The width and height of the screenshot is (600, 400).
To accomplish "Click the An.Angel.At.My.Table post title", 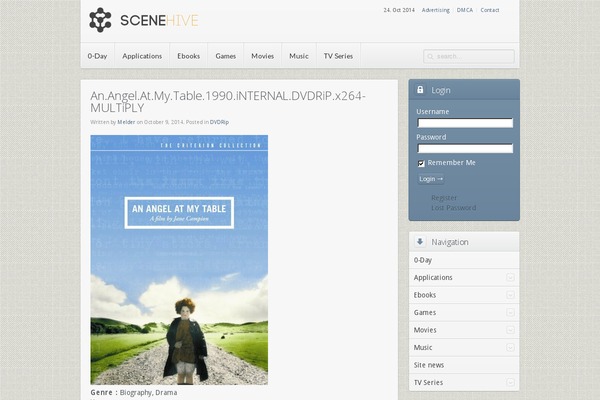I will [228, 101].
